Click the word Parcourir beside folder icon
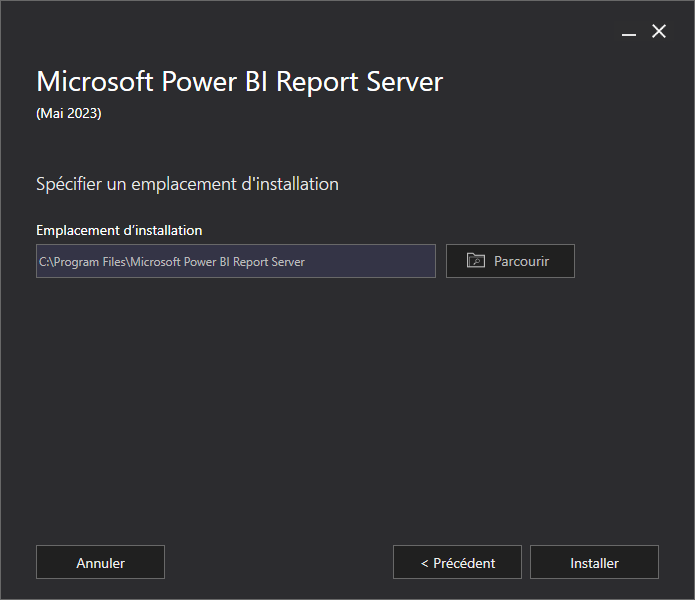This screenshot has width=695, height=600. point(521,261)
